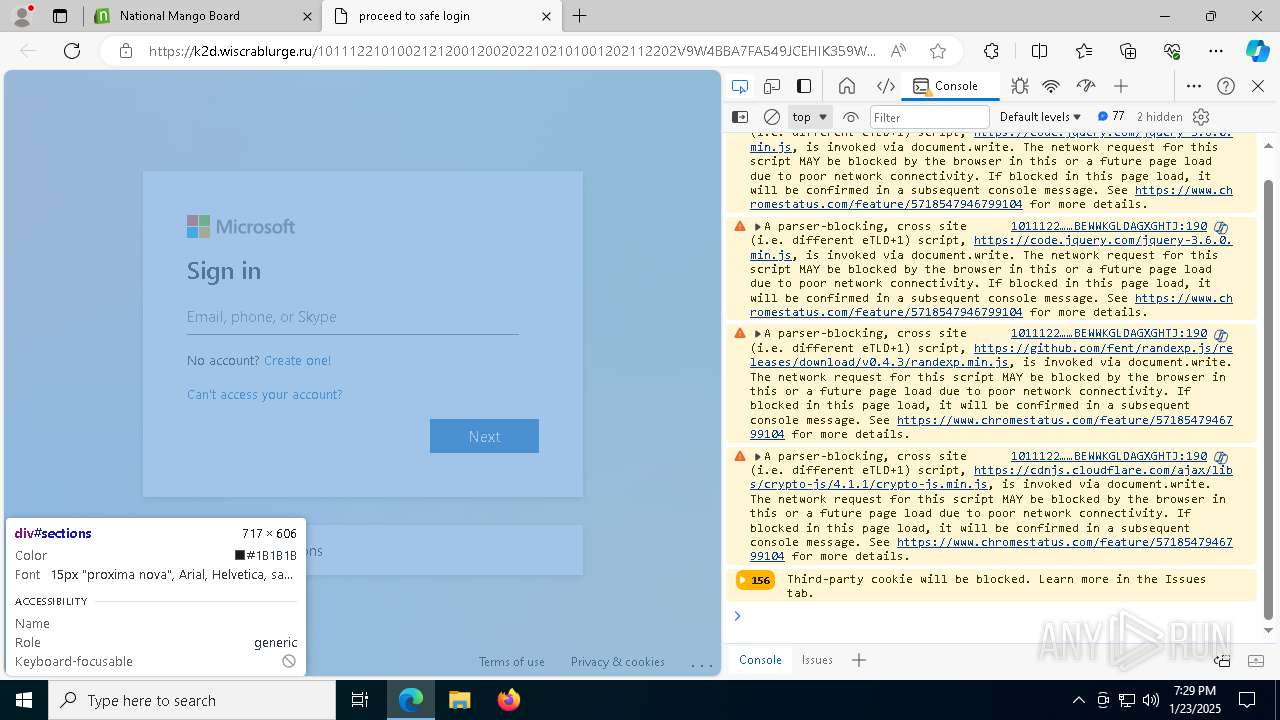Open the Network tool tab
1280x720 pixels.
pyautogui.click(x=1051, y=86)
